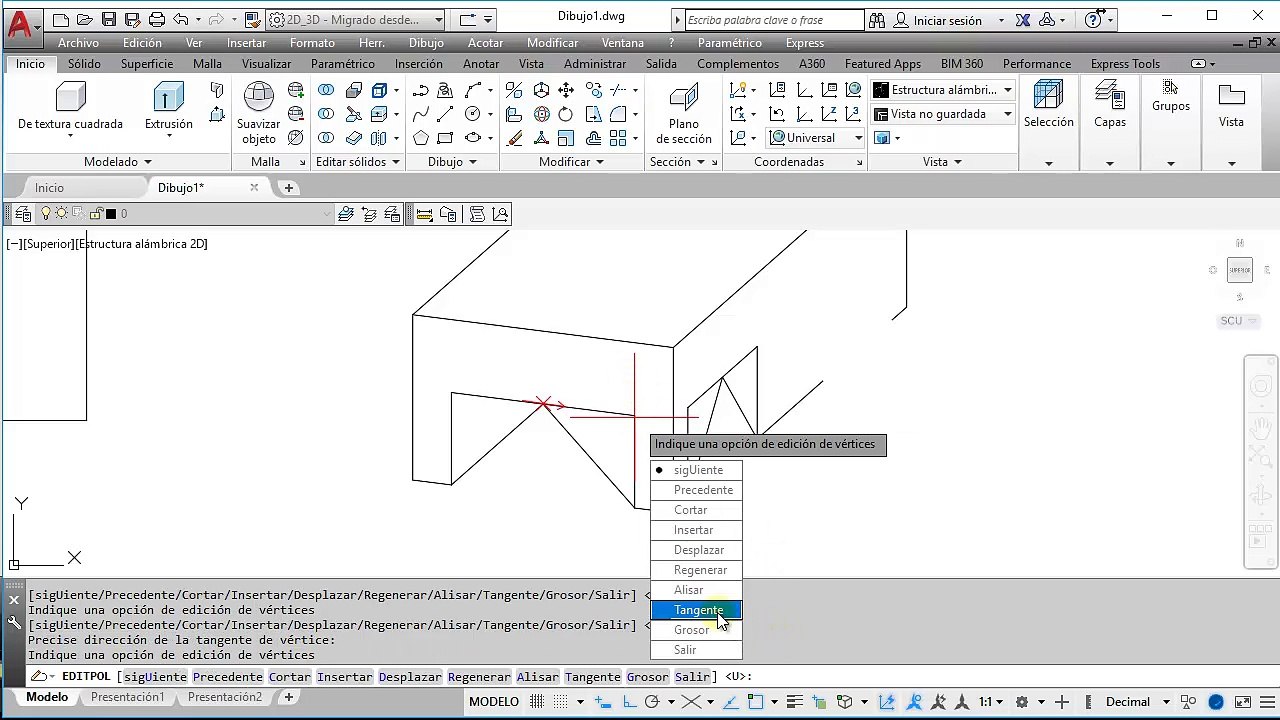
Task: Open the Decimal units dropdown in status bar
Action: (1134, 702)
